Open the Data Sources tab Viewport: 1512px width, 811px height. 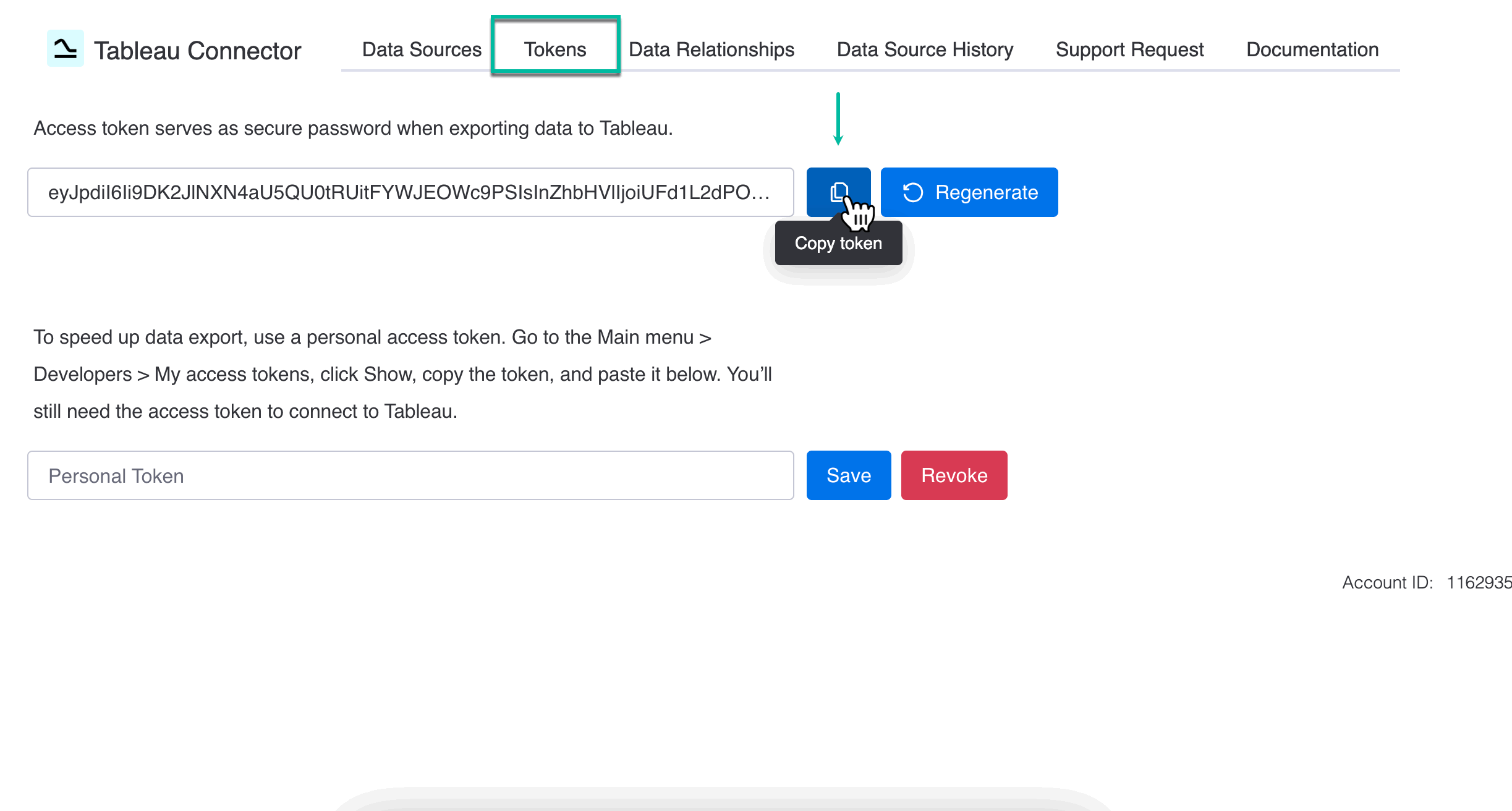point(422,49)
